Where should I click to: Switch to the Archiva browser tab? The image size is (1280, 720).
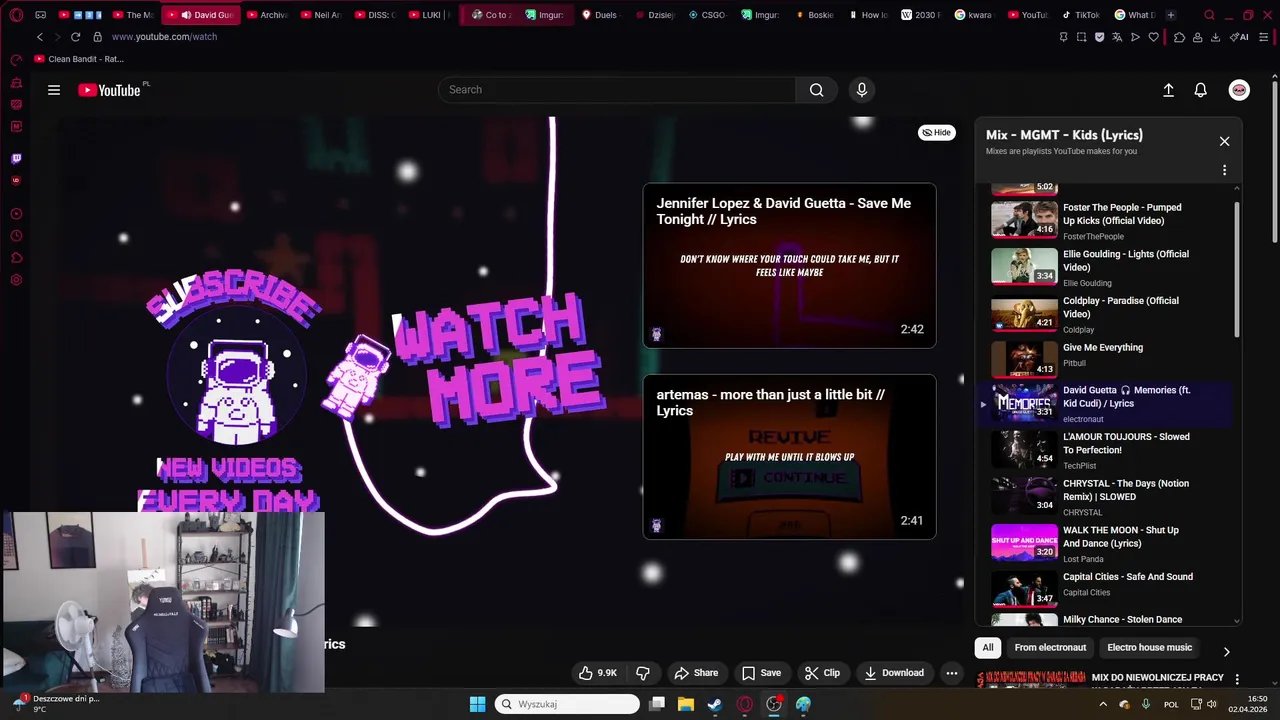[266, 15]
